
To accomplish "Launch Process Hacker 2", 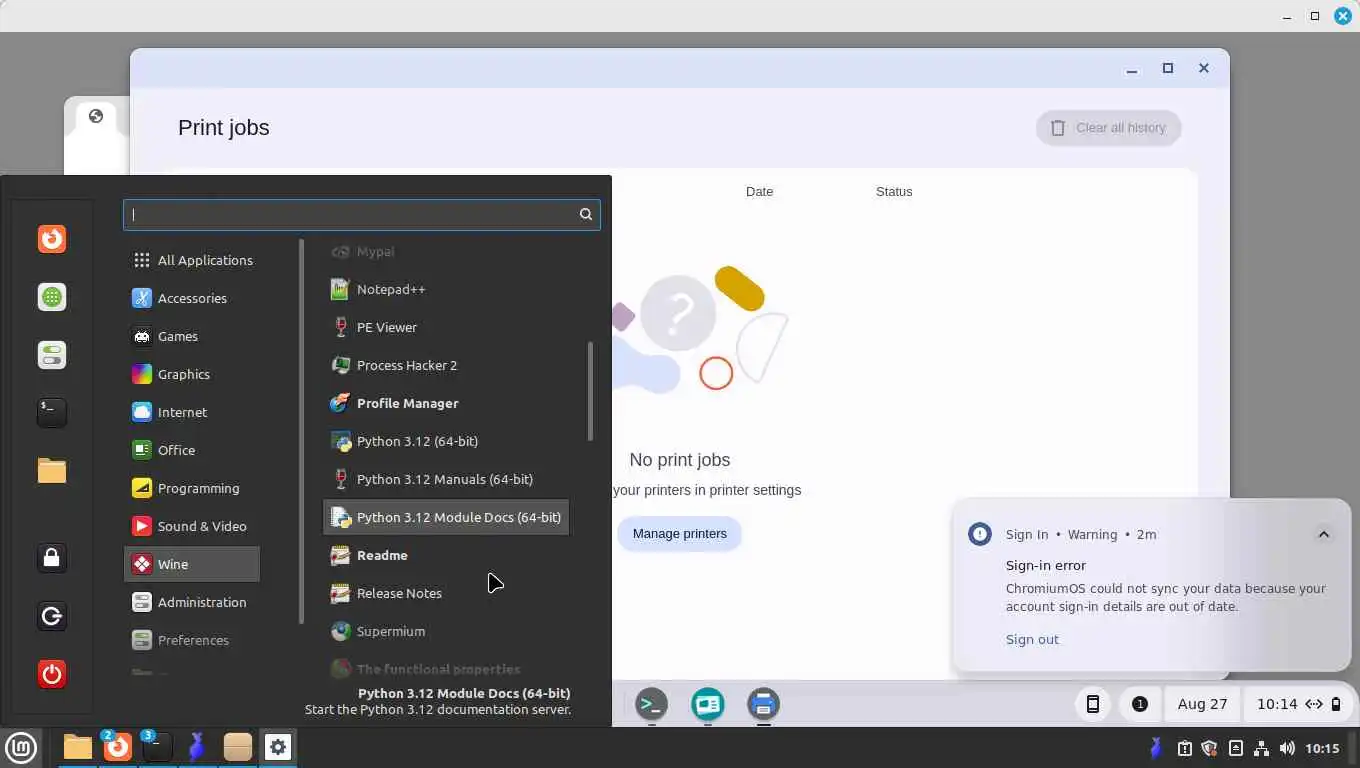I will pos(446,365).
